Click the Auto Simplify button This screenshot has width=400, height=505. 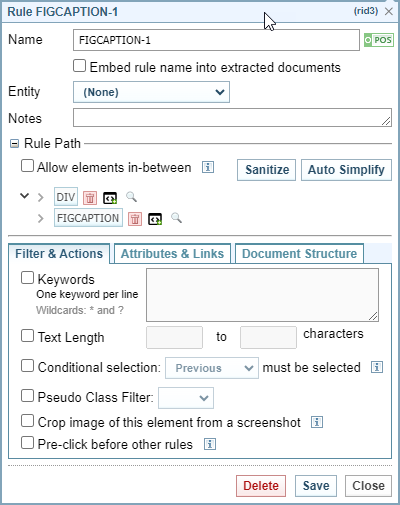346,170
